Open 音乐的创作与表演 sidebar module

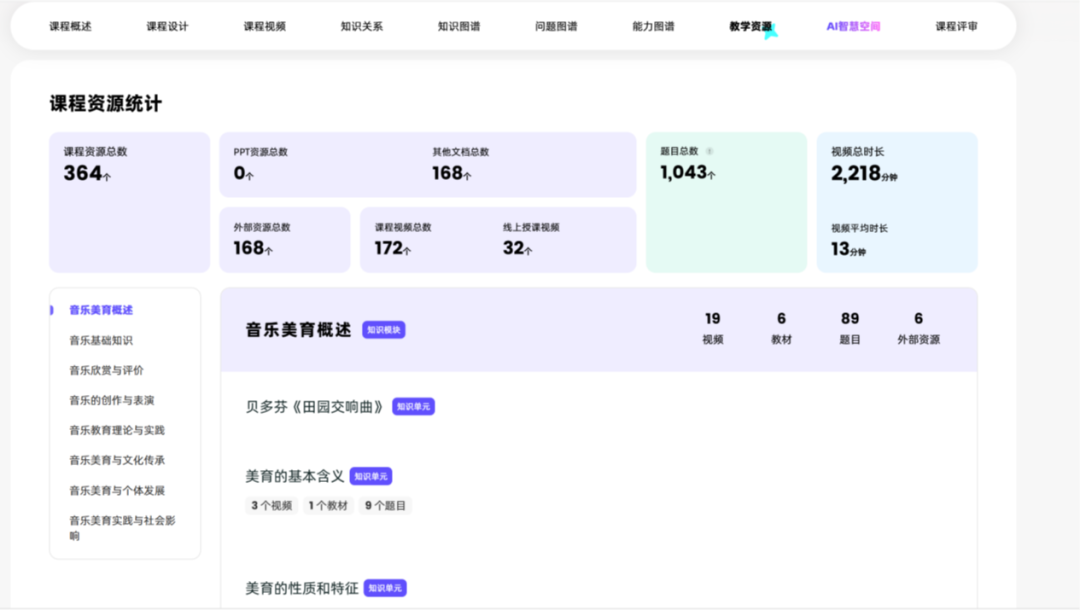point(111,400)
